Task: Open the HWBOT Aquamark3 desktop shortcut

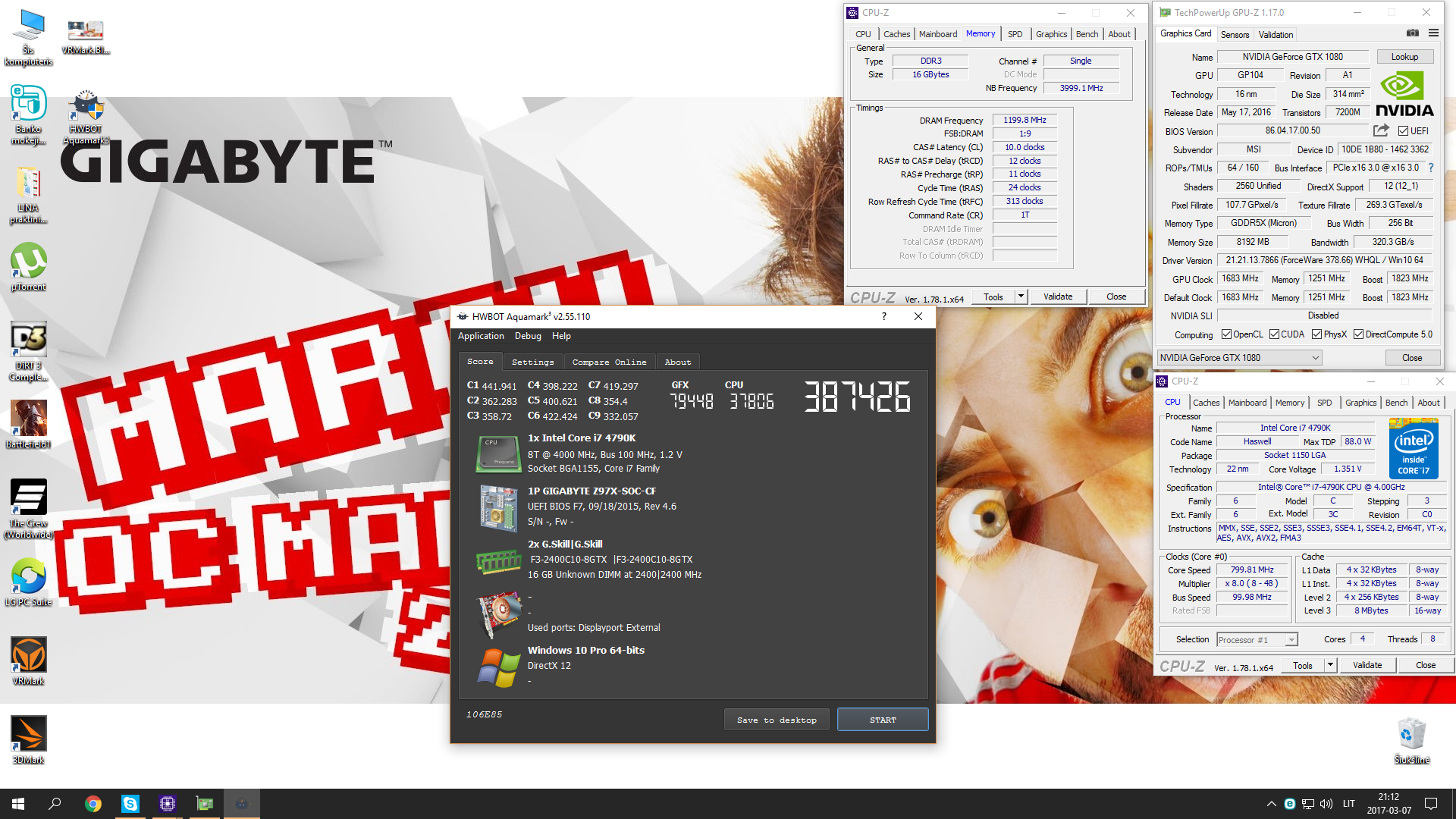Action: pos(86,118)
